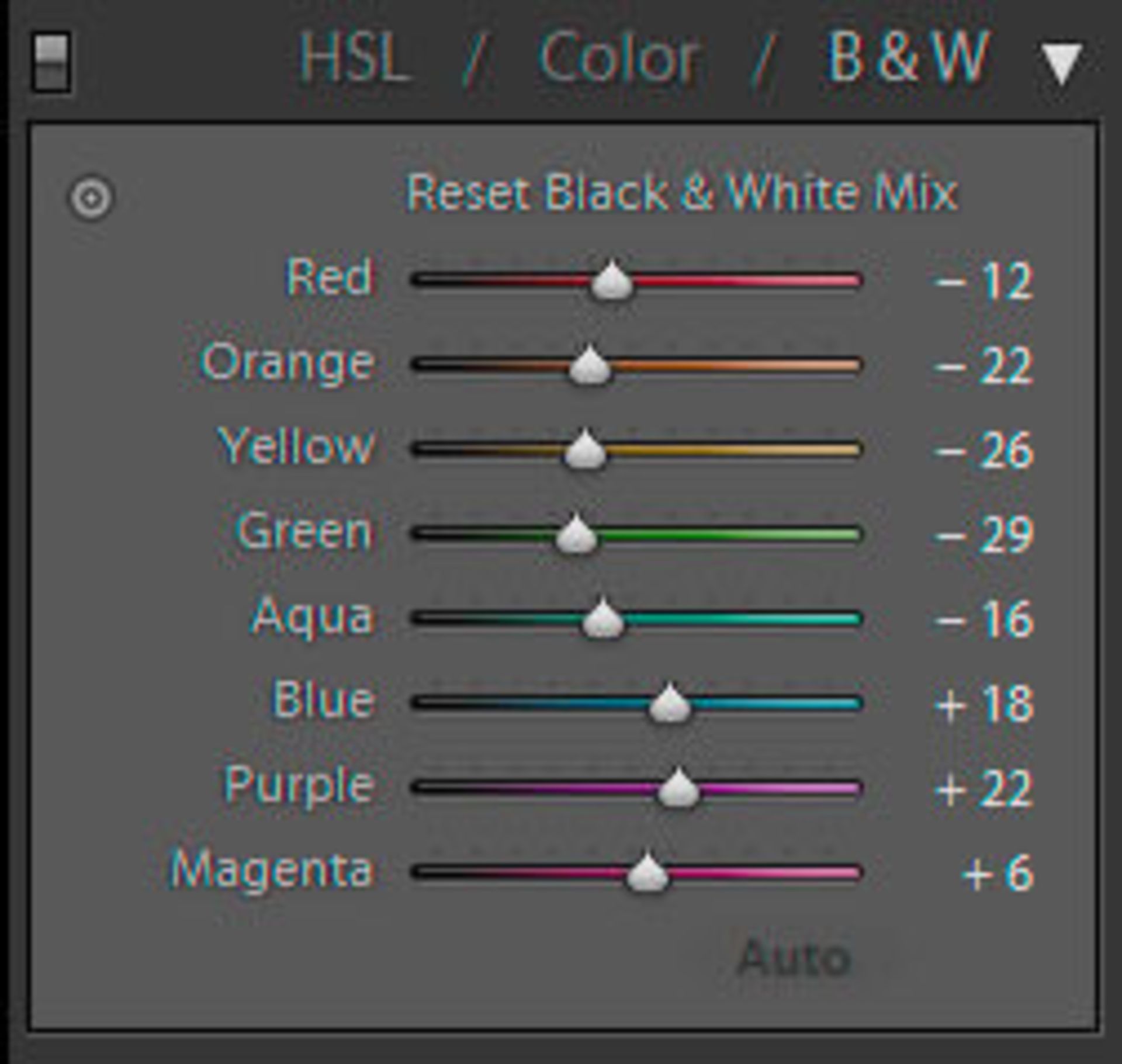Click the Red slider handle

click(611, 282)
